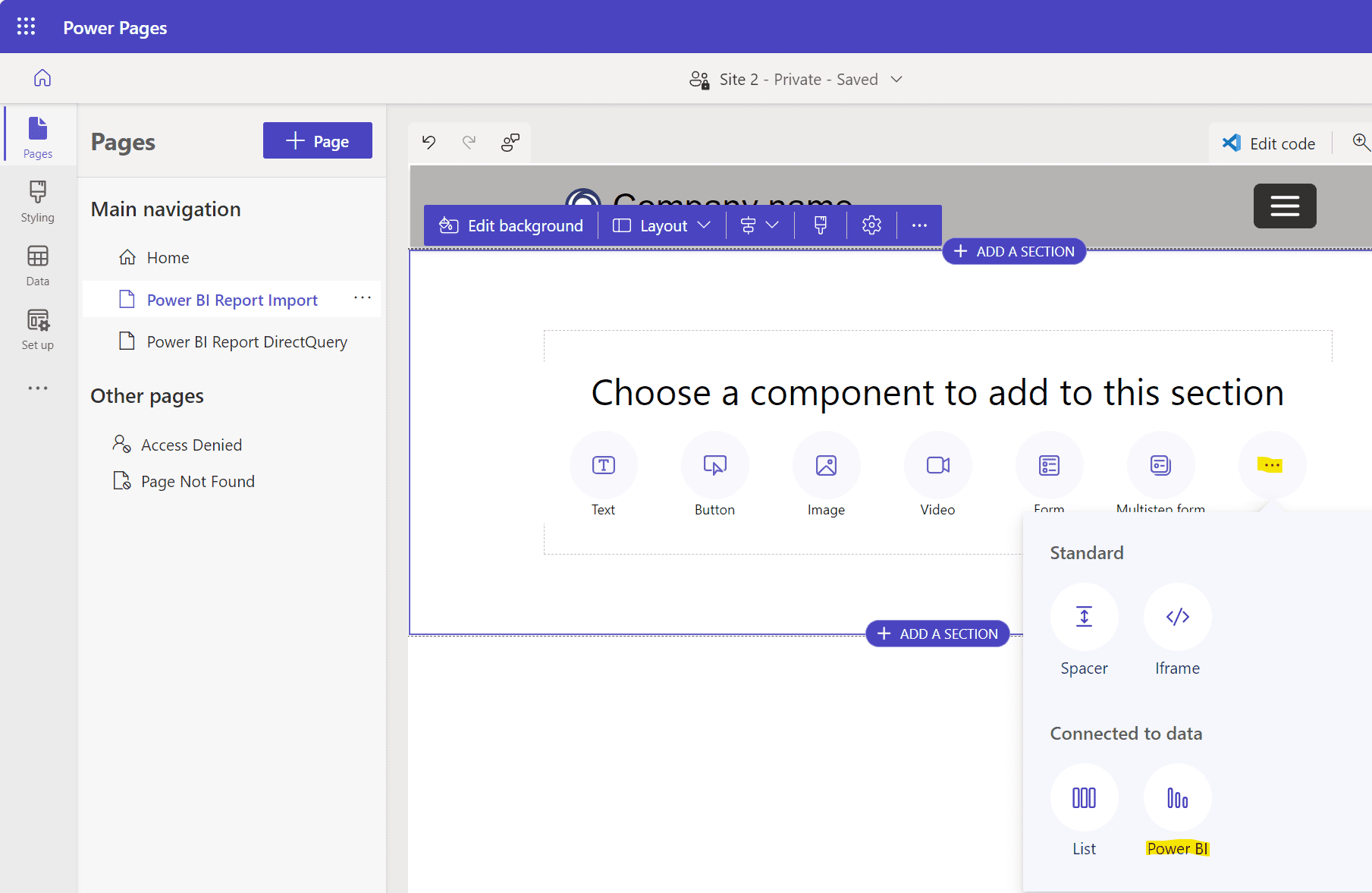
Task: Open the Set up workspace
Action: 38,329
